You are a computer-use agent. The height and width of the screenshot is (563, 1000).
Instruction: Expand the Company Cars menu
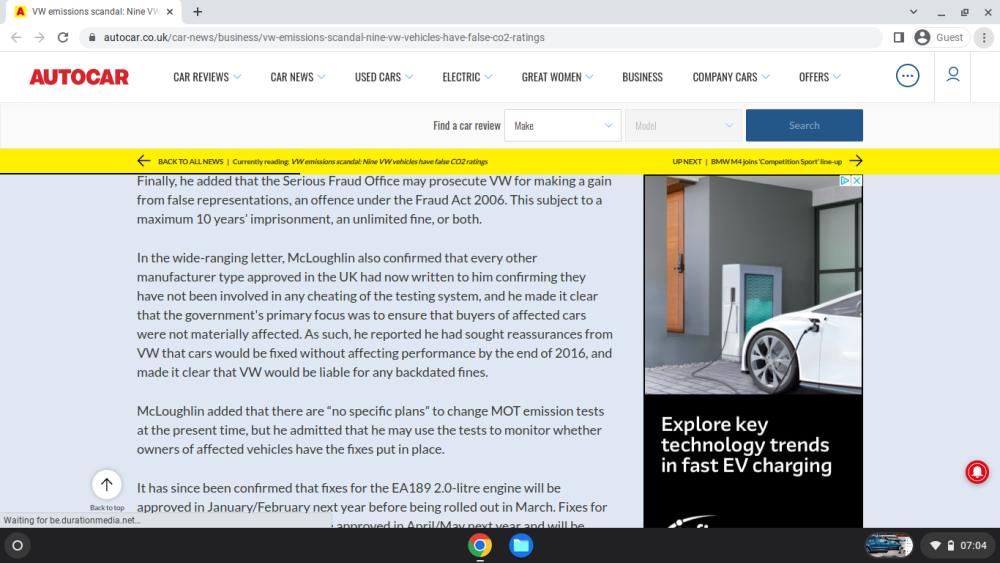(x=731, y=77)
